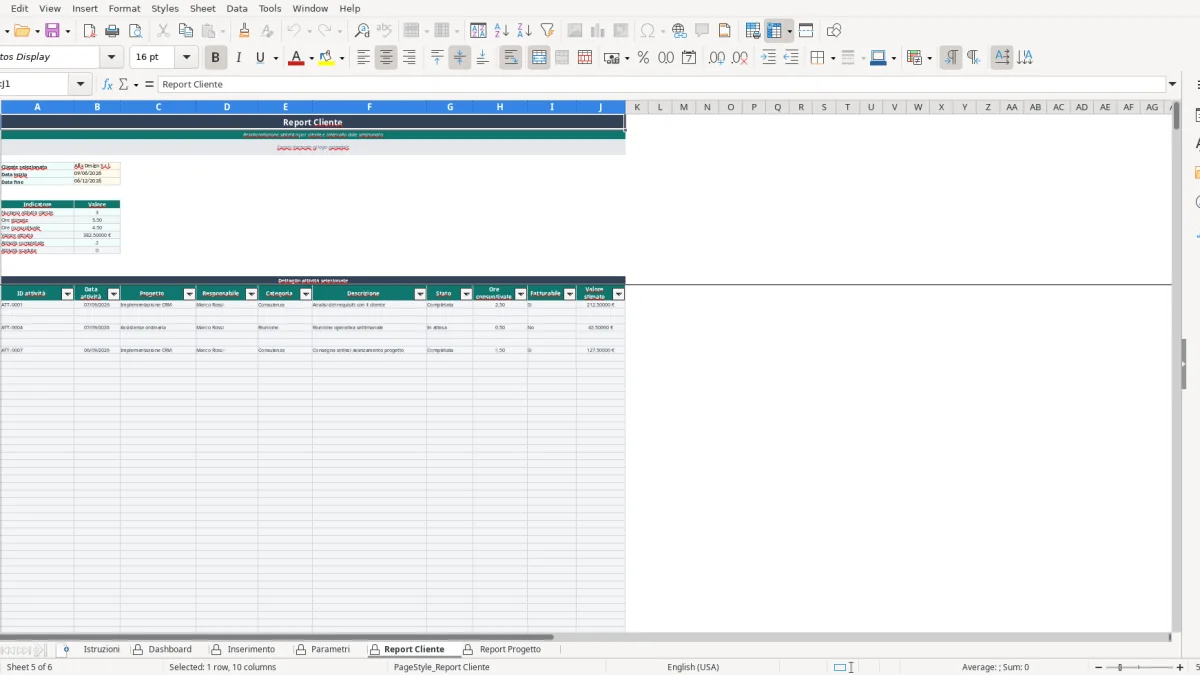Format cell as date
1200x675 pixels.
coord(689,58)
